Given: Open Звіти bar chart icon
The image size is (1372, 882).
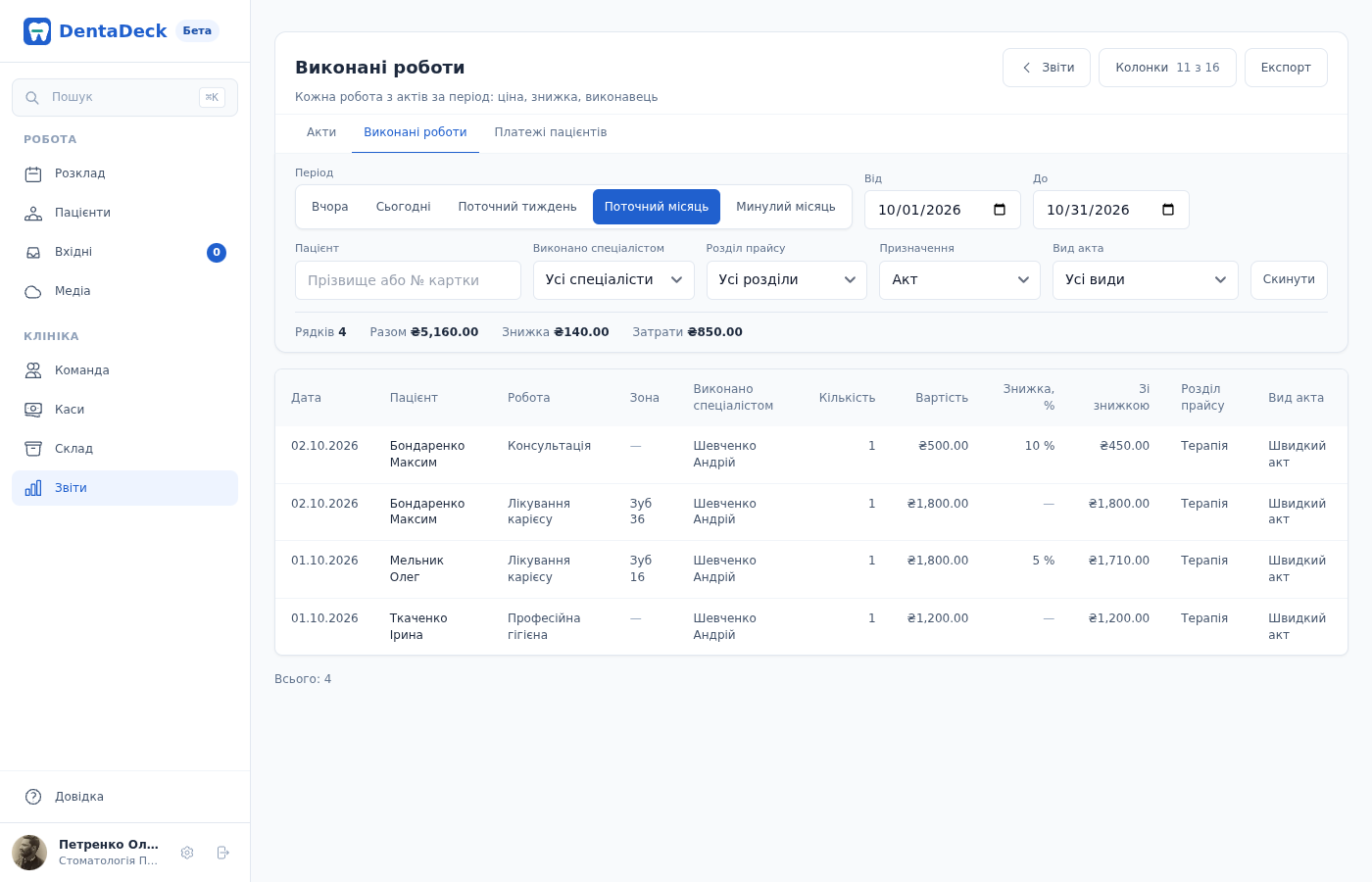Looking at the screenshot, I should pyautogui.click(x=33, y=488).
